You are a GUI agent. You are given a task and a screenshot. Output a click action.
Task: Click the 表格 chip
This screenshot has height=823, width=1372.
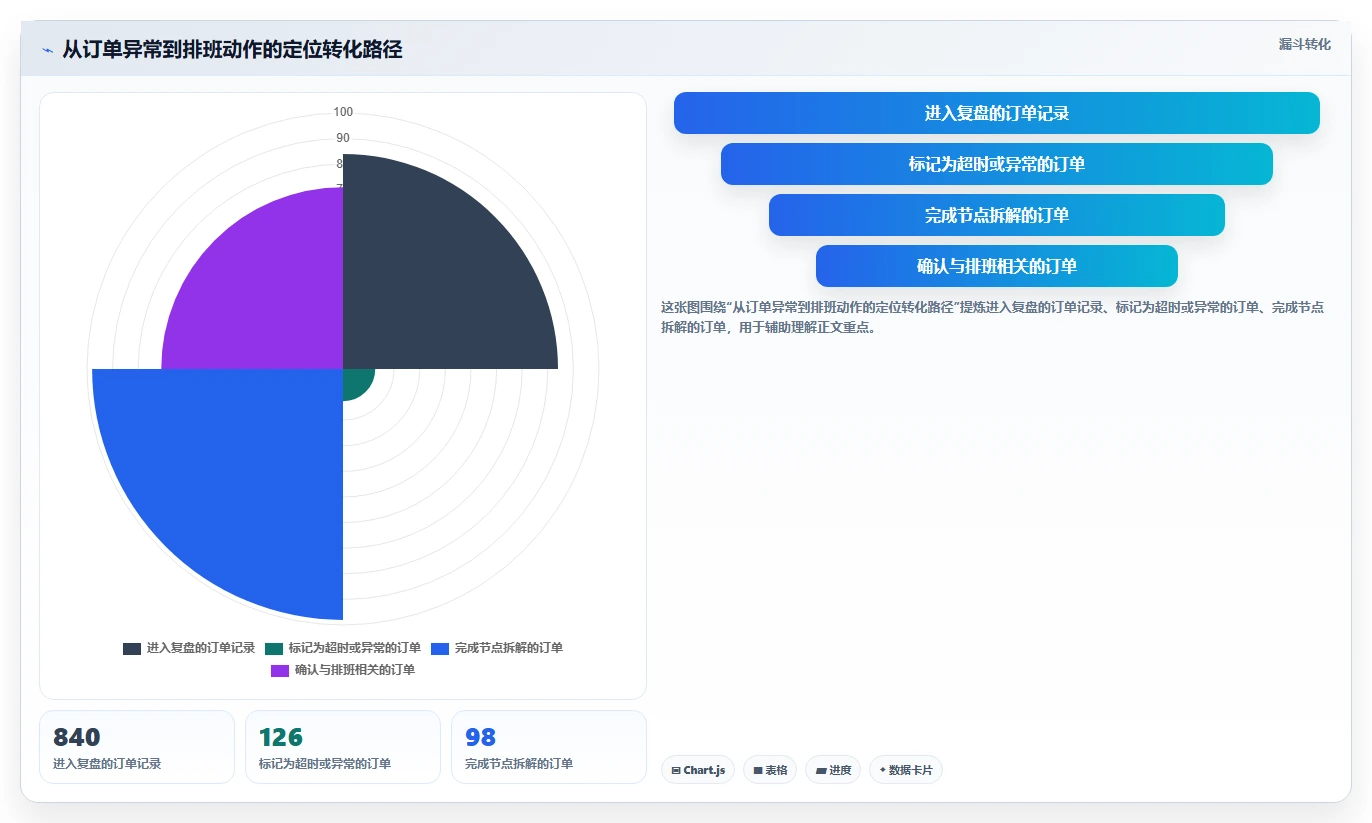(770, 770)
